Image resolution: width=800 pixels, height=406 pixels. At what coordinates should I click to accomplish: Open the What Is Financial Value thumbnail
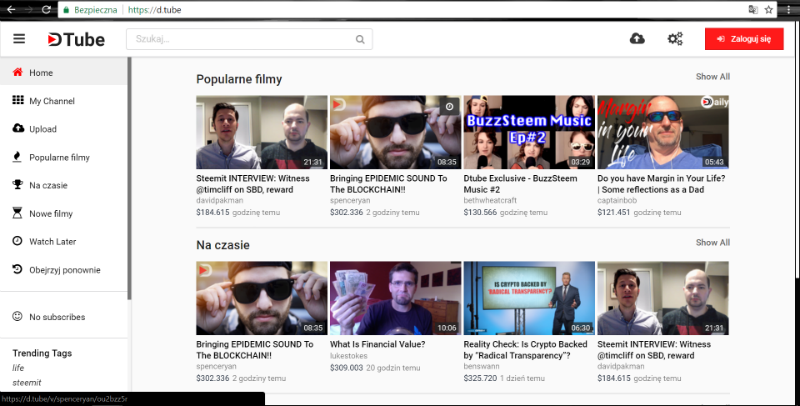[395, 298]
